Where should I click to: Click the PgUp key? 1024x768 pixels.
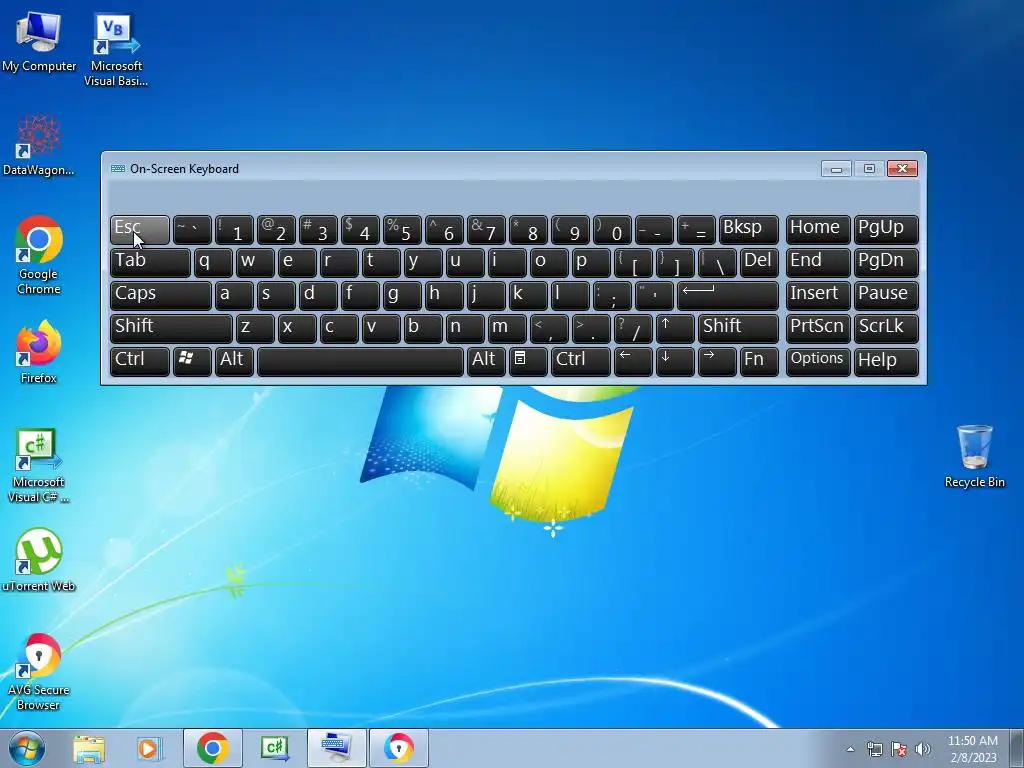[x=886, y=230]
